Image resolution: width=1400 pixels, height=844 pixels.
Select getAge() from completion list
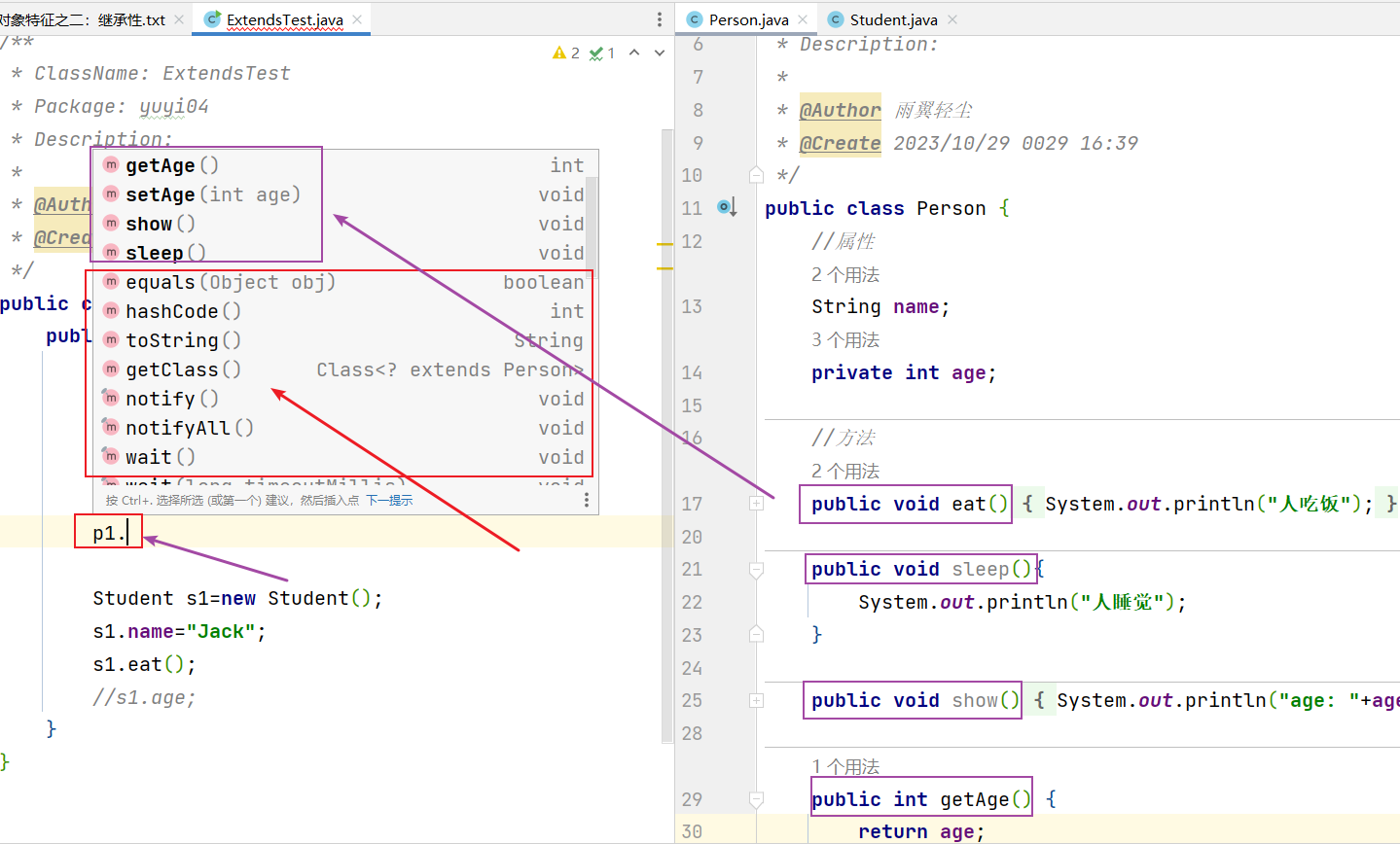(344, 165)
